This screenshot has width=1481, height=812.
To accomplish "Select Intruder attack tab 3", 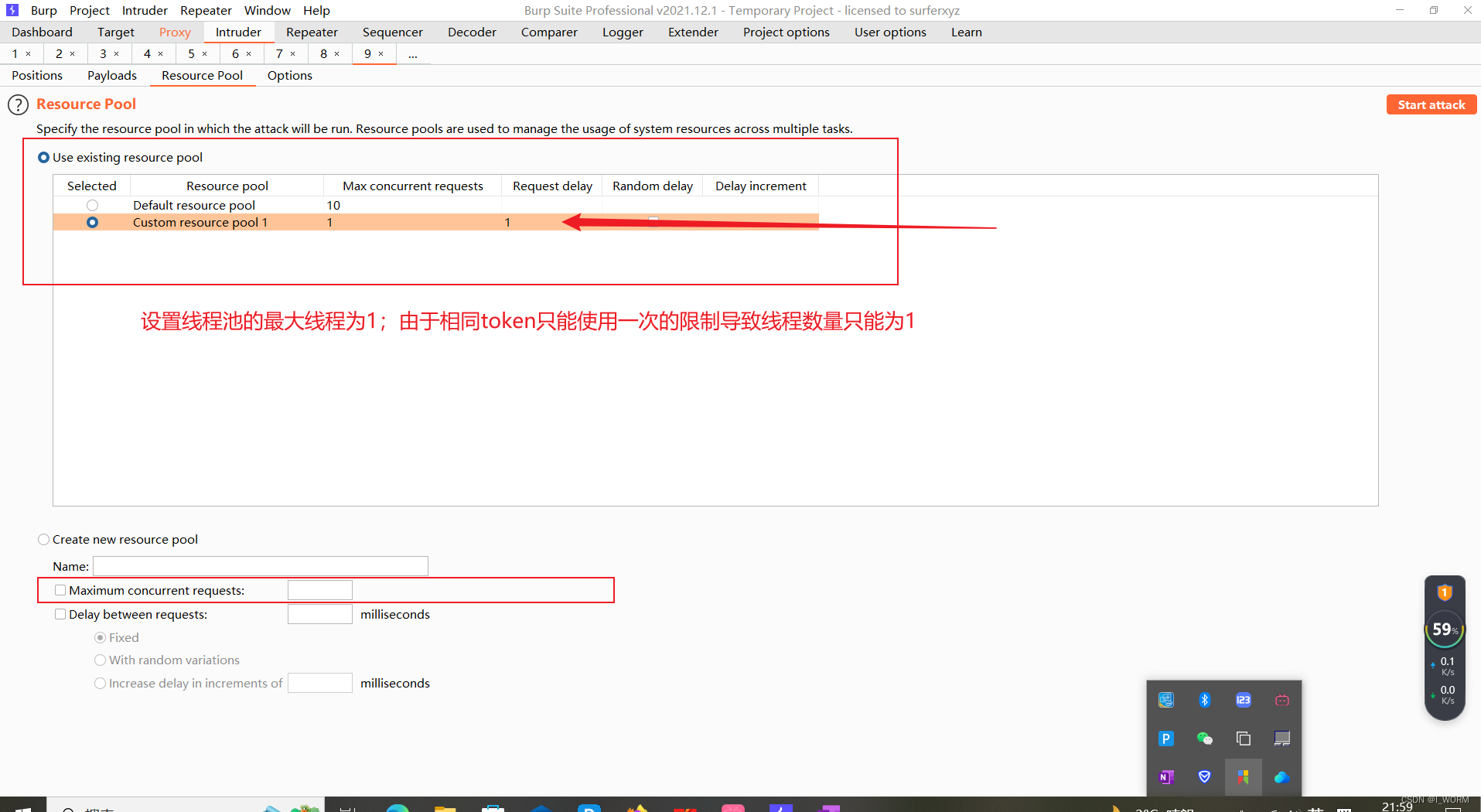I will tap(103, 53).
